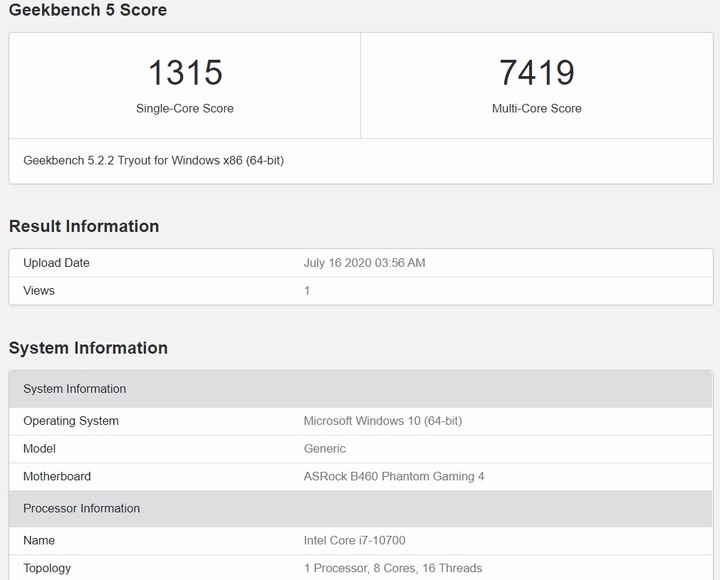This screenshot has width=720, height=580.
Task: Select the Views count value 1
Action: click(x=307, y=291)
